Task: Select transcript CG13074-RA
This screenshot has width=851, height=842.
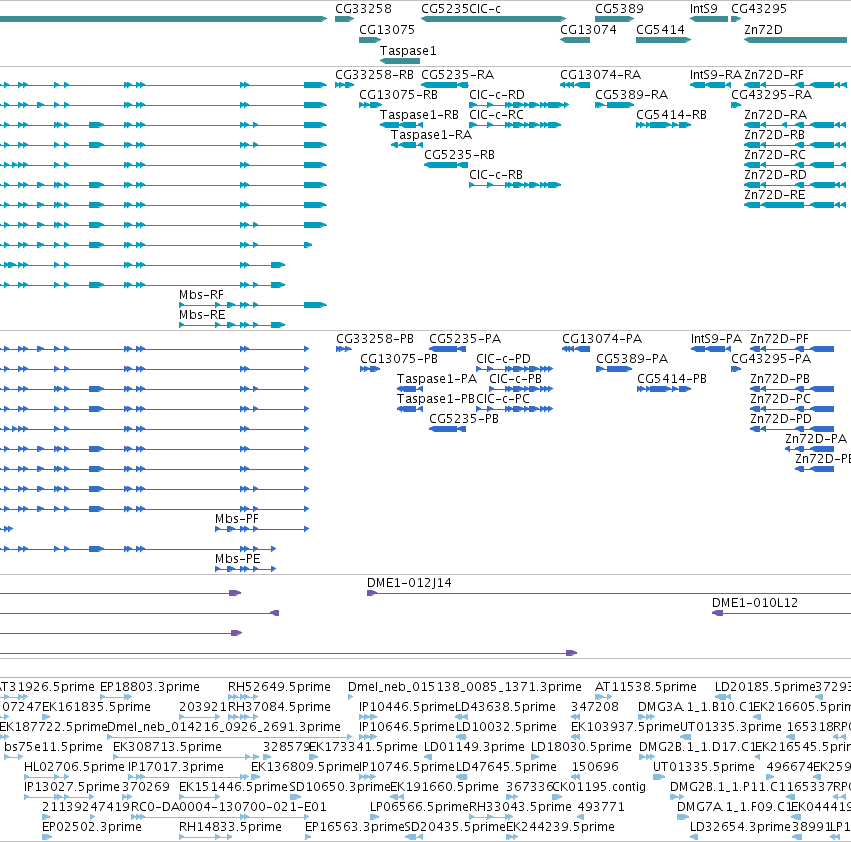Action: (x=575, y=85)
